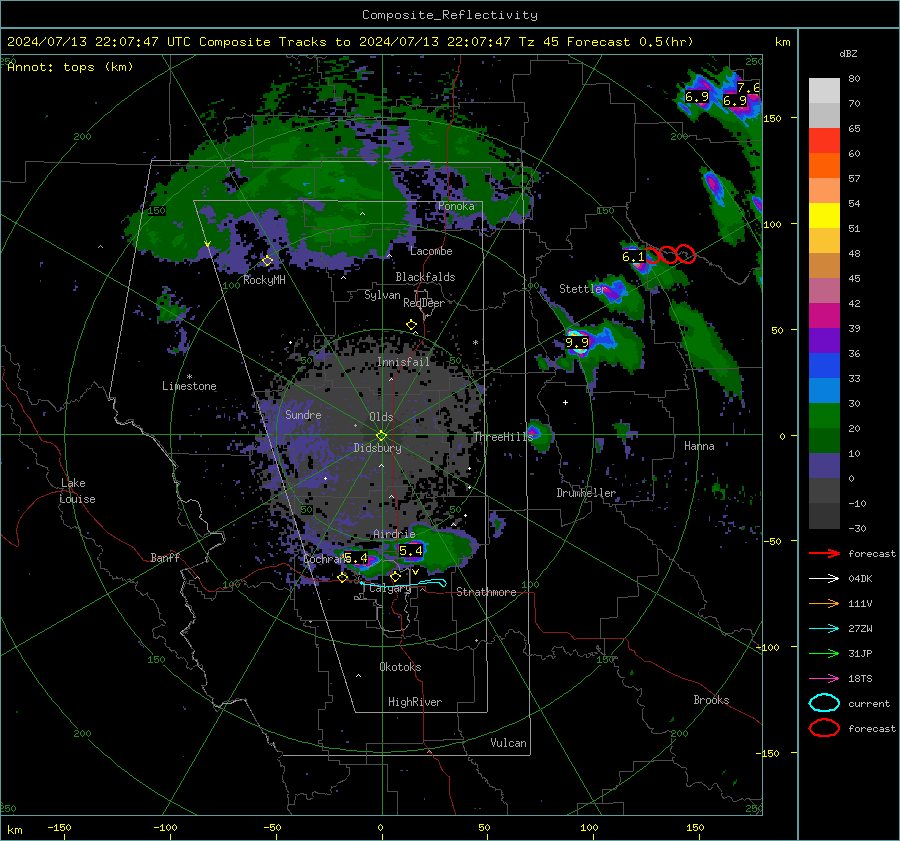Click the cyan current storm outline above Calgary
Viewport: 900px width, 841px height.
click(x=404, y=584)
